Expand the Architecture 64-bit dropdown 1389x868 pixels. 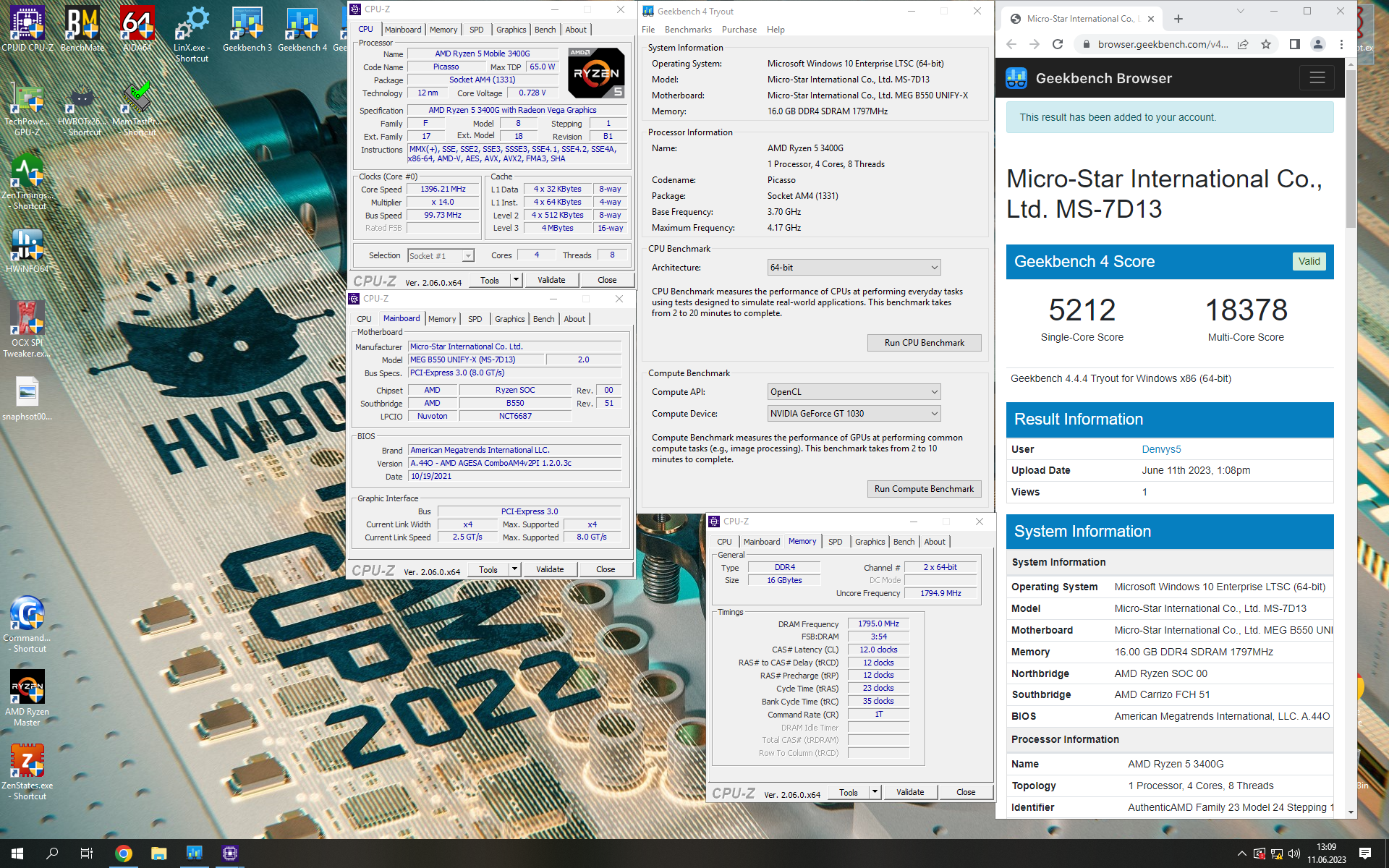[x=854, y=268]
